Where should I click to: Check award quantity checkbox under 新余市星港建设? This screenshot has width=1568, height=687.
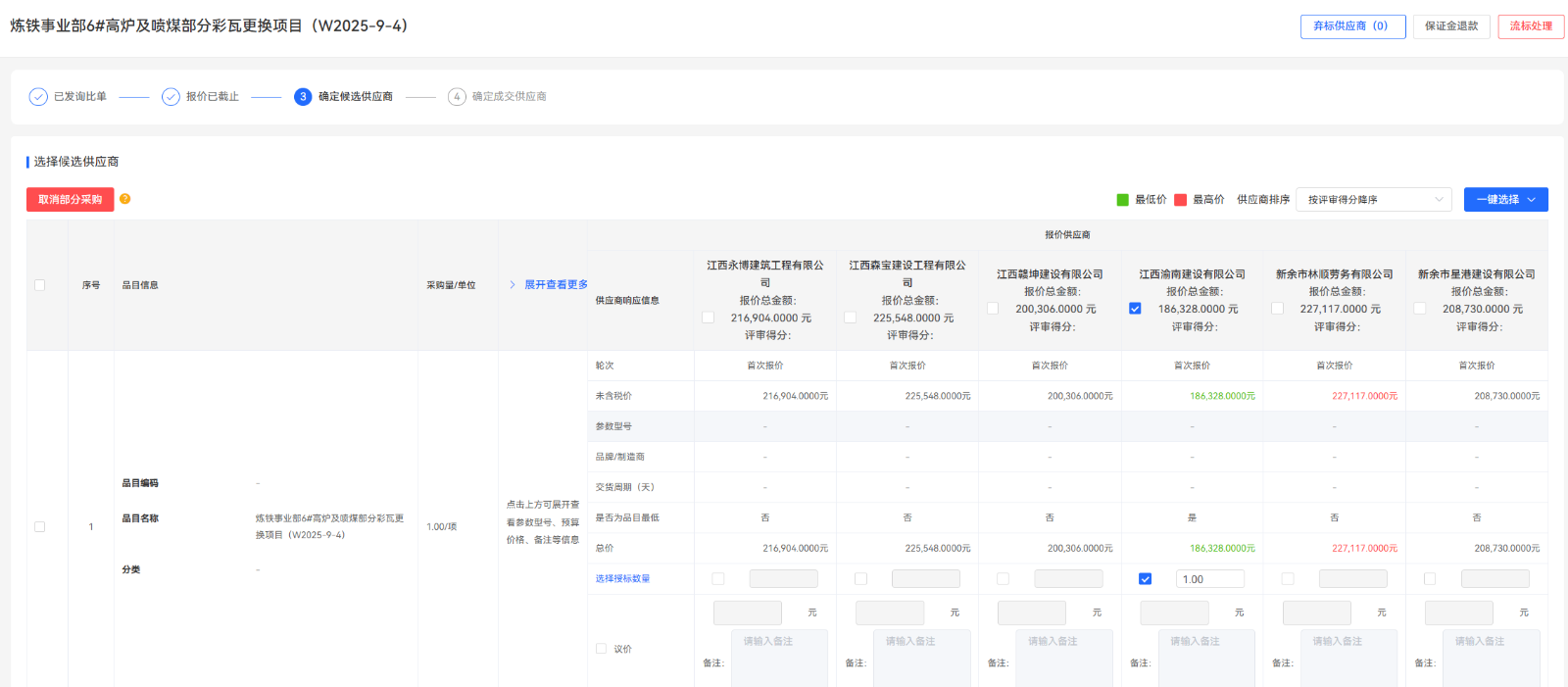(x=1430, y=579)
